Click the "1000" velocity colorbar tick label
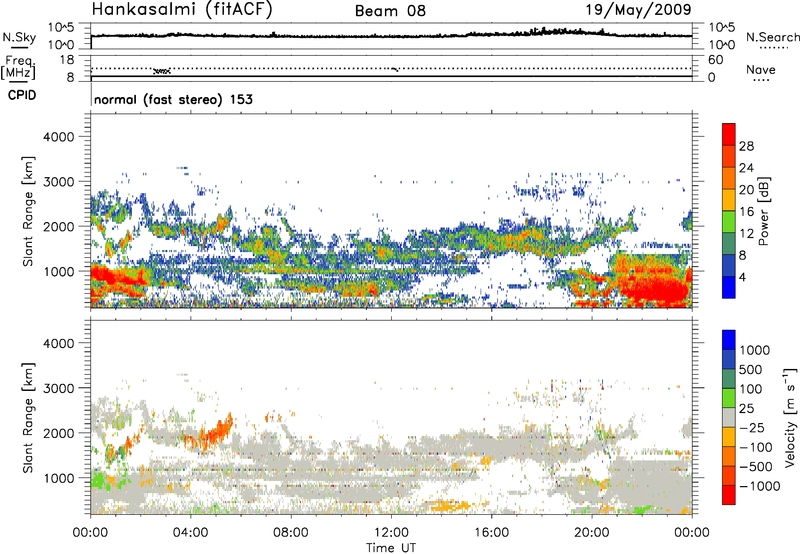The image size is (800, 554). [754, 350]
